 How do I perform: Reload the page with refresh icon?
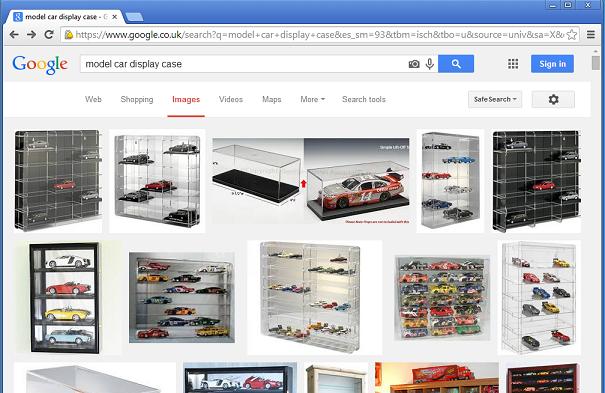click(49, 35)
